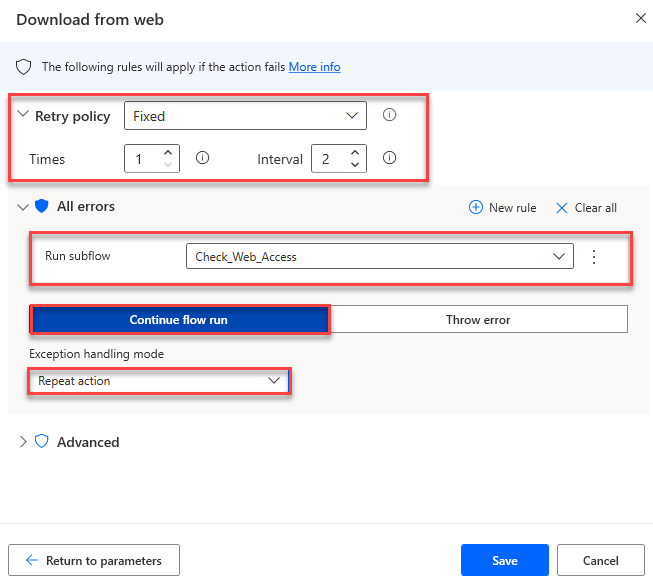The width and height of the screenshot is (653, 588).
Task: Cancel the dialog changes
Action: point(601,560)
